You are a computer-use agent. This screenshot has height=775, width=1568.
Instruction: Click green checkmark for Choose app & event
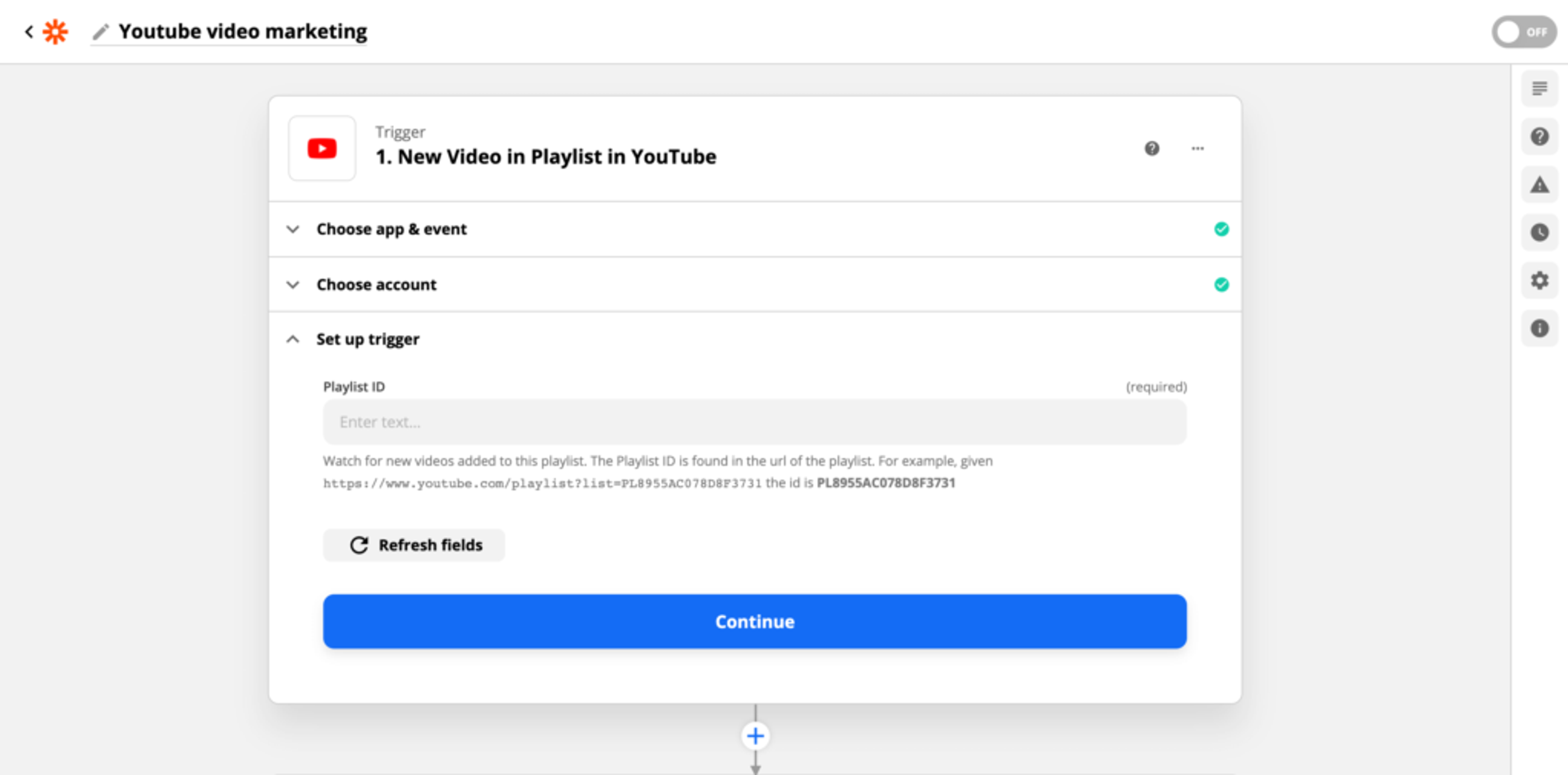tap(1221, 229)
